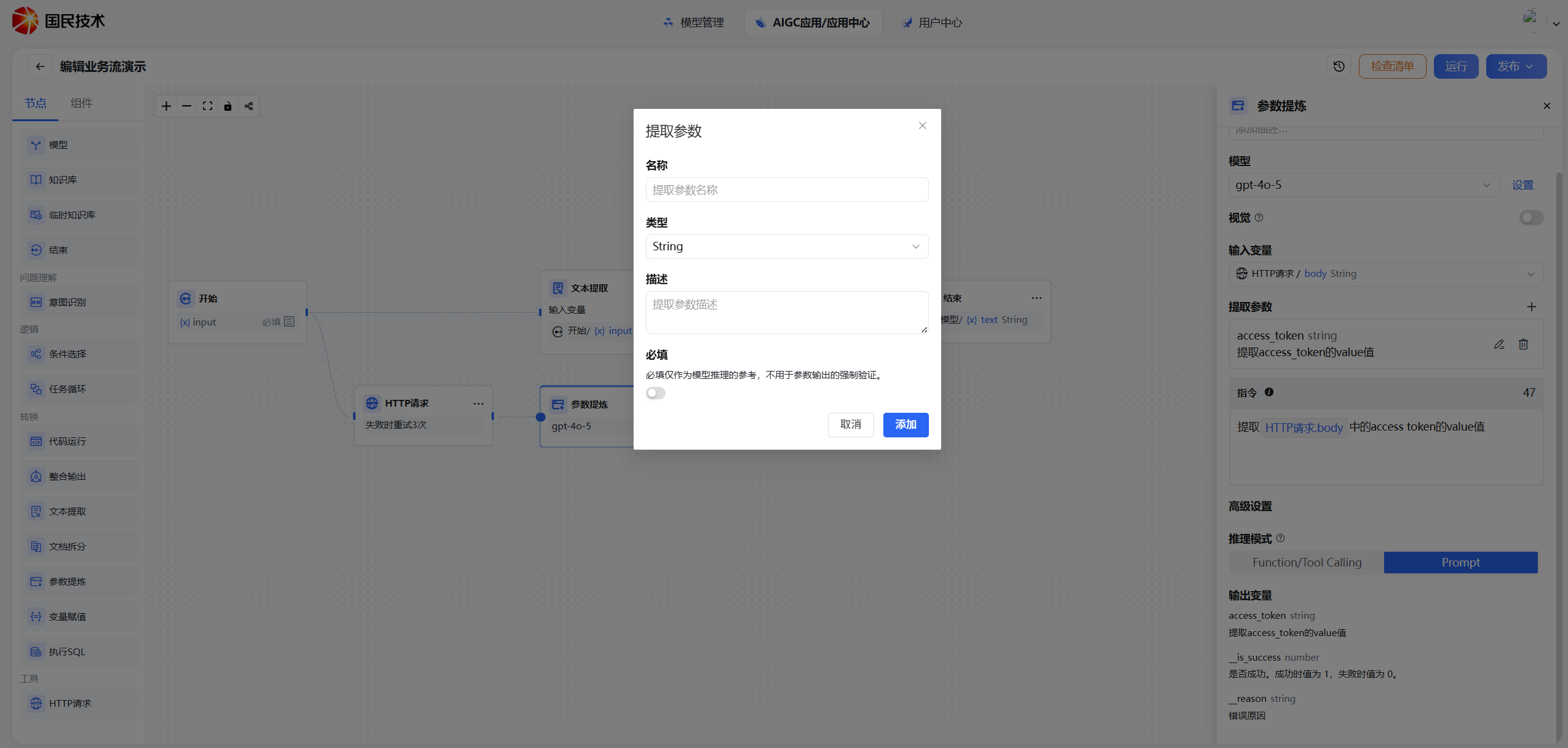Toggle the 视觉 switch in the right panel
This screenshot has height=748, width=1568.
1531,217
